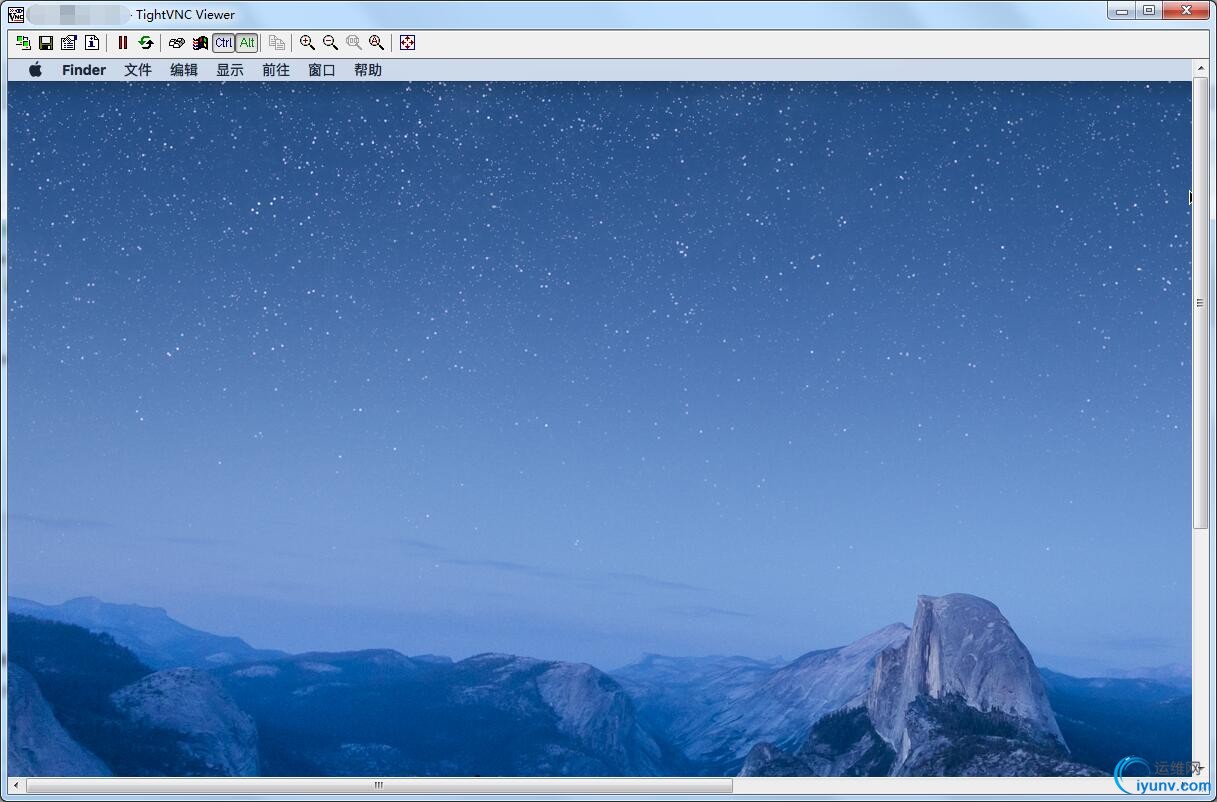Screen dimensions: 1217x802
Task: Click Zoom out magnifier icon
Action: point(331,43)
